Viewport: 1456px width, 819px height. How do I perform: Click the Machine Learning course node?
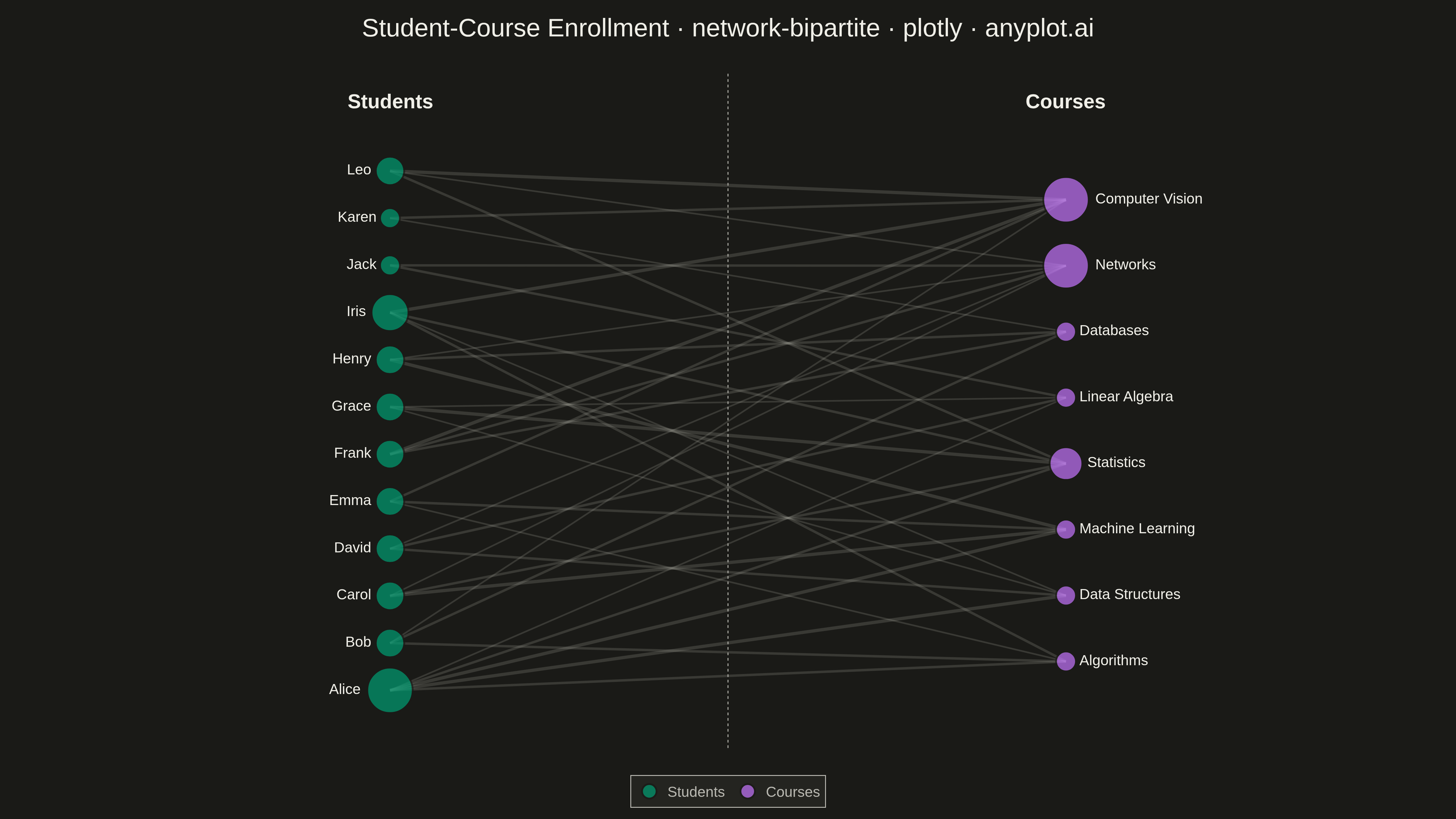point(1065,530)
